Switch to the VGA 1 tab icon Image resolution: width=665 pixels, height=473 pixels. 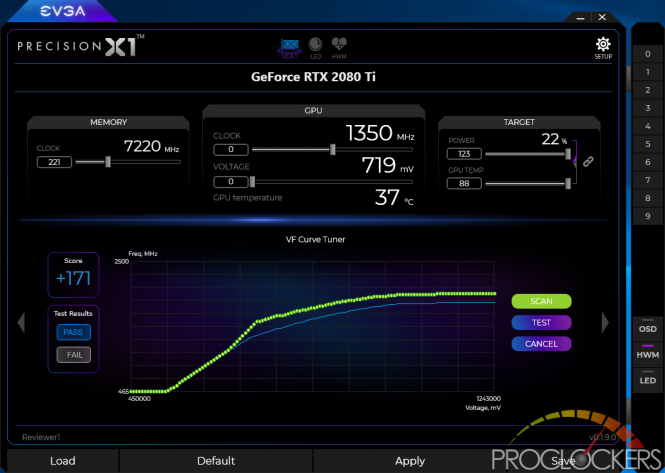[290, 48]
